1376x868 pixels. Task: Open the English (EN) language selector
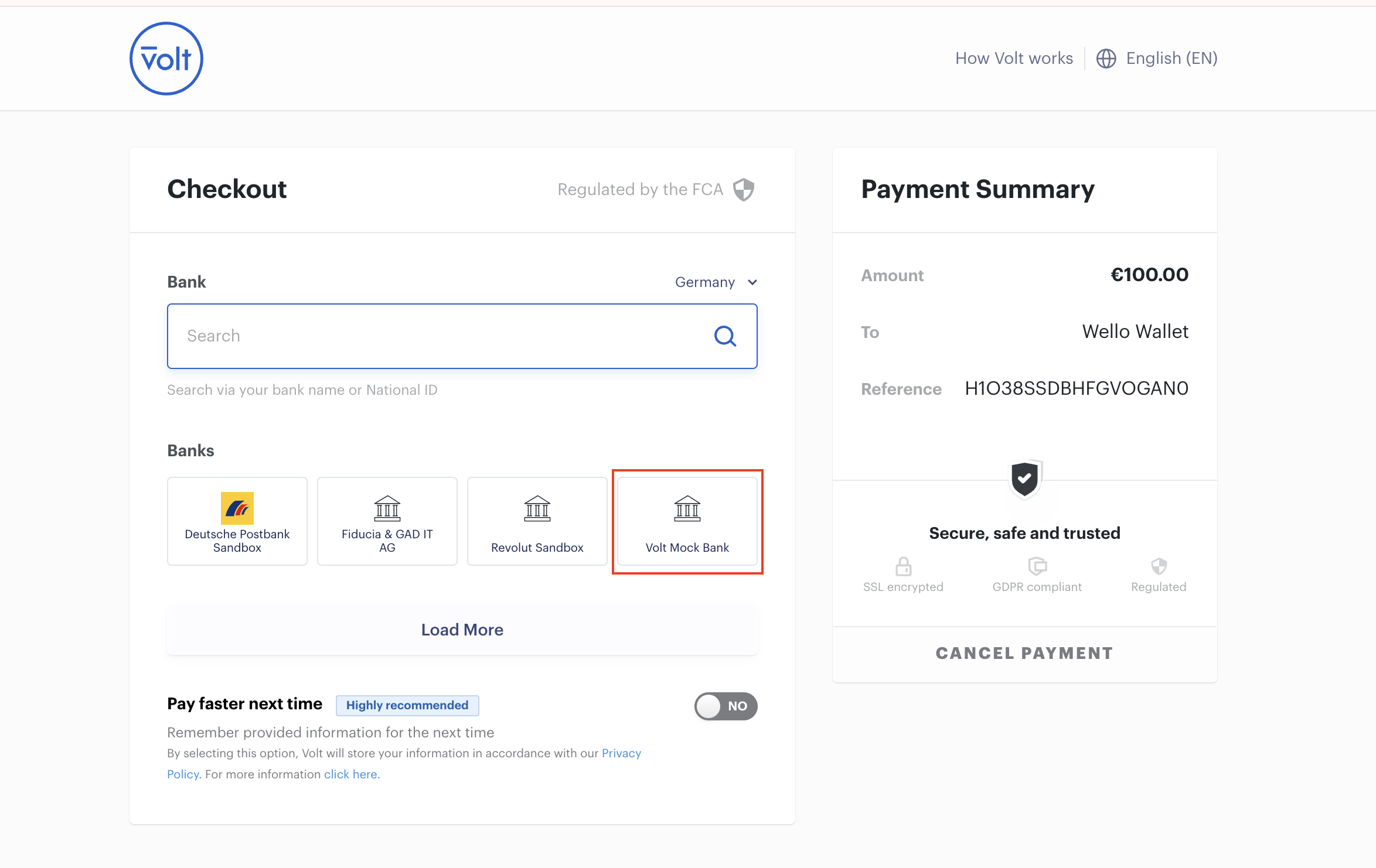pos(1157,59)
